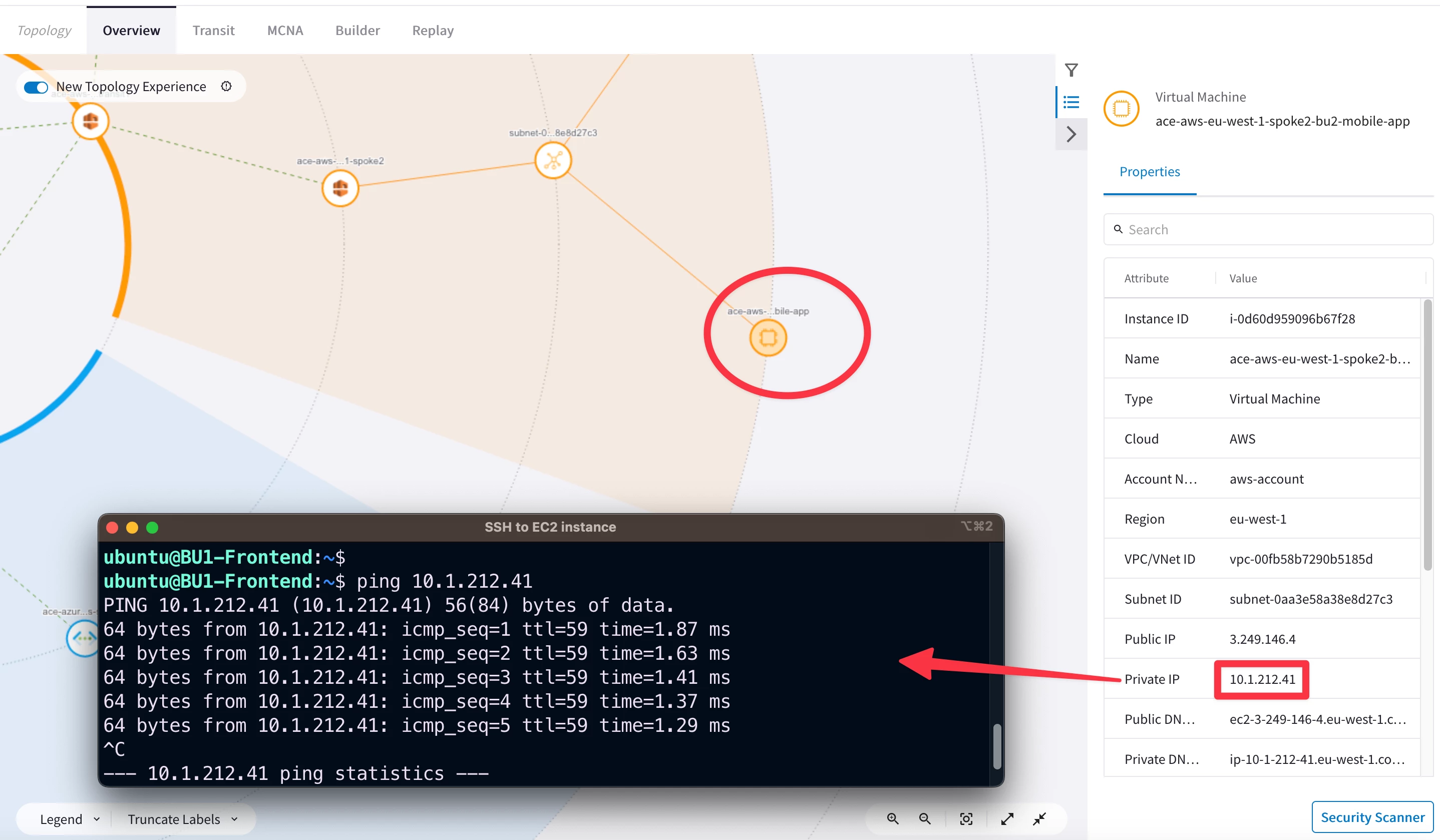Select the list view icon on right rail

click(1071, 102)
